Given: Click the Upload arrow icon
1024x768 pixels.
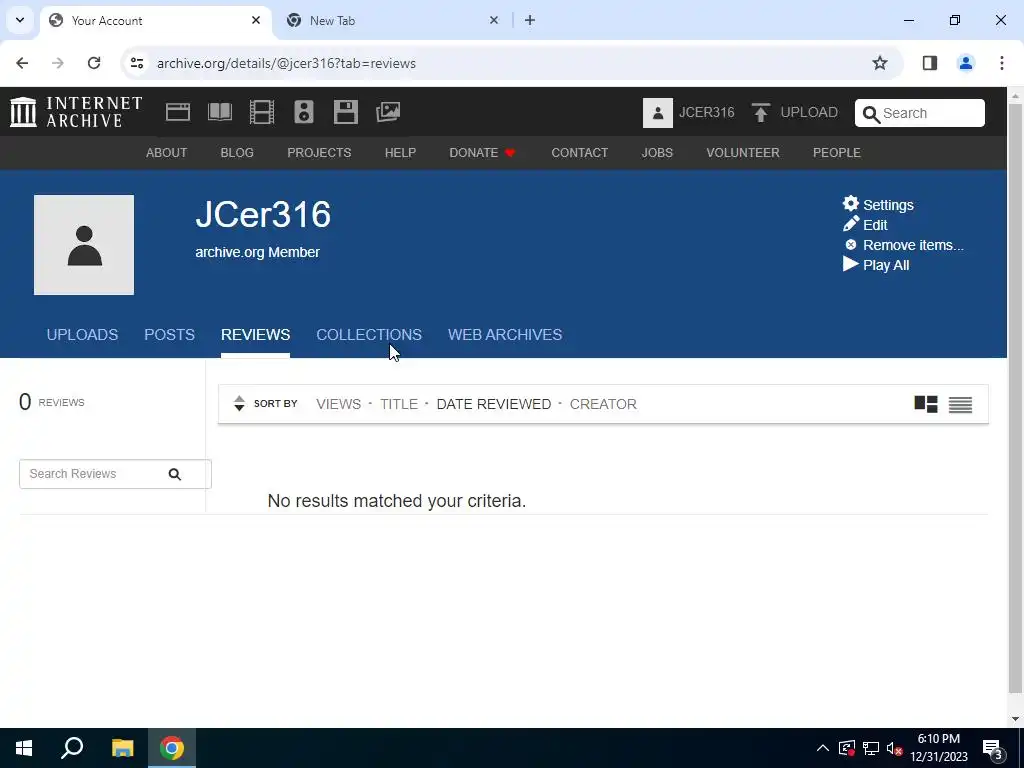Looking at the screenshot, I should click(x=760, y=112).
